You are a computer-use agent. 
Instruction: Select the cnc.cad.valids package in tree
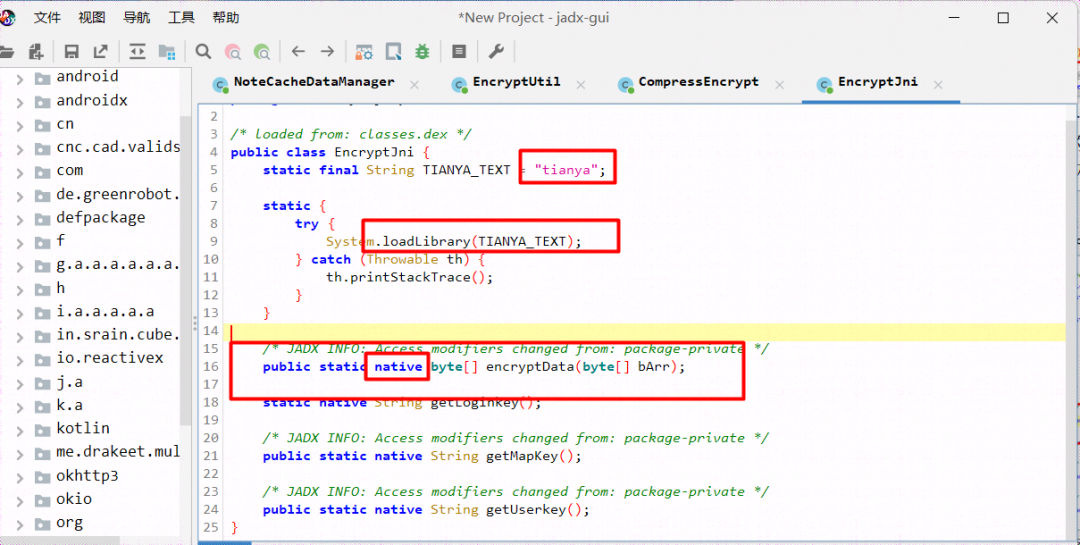pyautogui.click(x=118, y=147)
